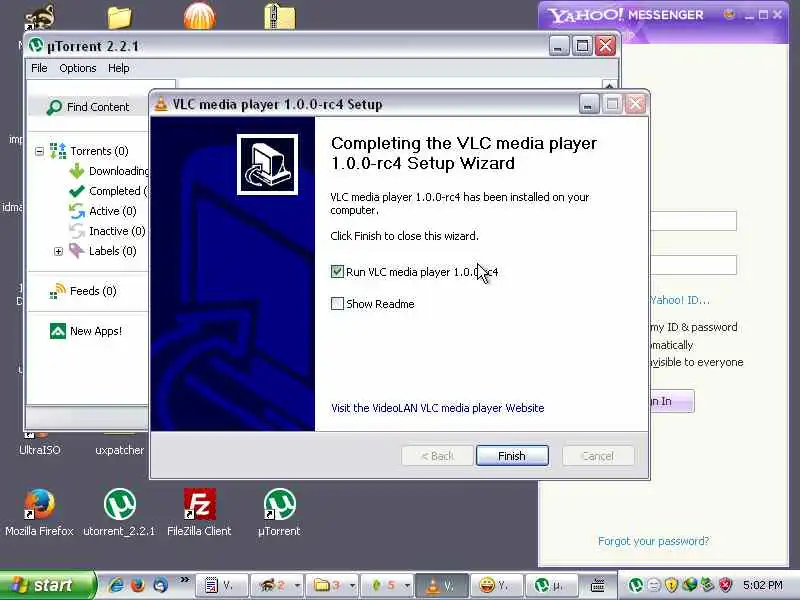Image resolution: width=800 pixels, height=600 pixels.
Task: Maximize the µTorrent 2.2.1 window
Action: click(x=582, y=46)
